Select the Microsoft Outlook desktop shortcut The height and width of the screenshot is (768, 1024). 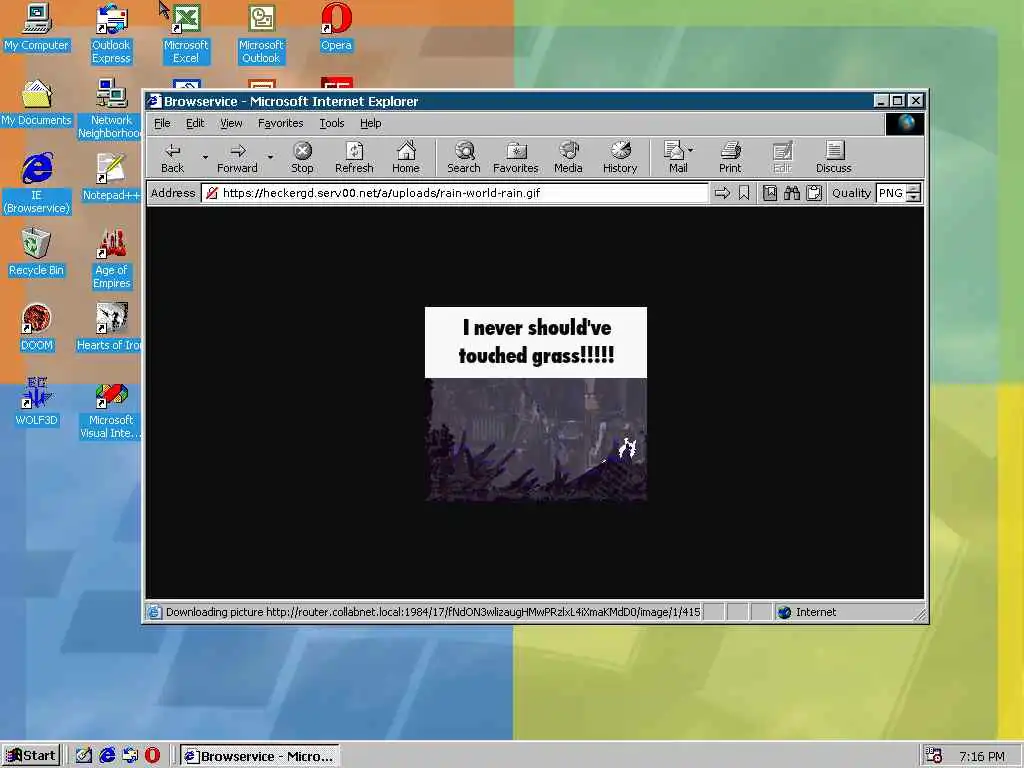tap(261, 34)
